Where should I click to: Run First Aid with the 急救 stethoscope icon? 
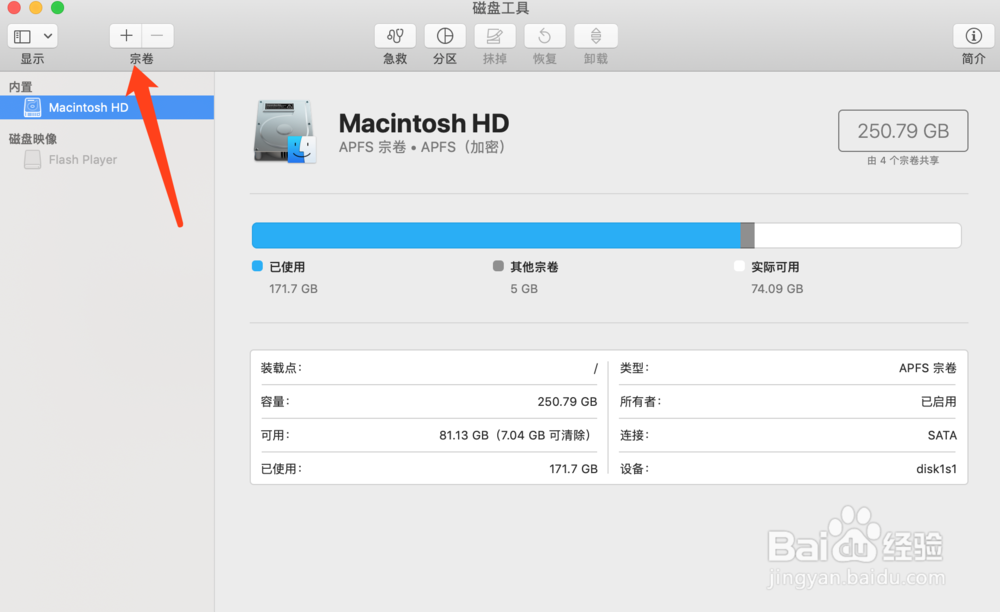coord(395,36)
